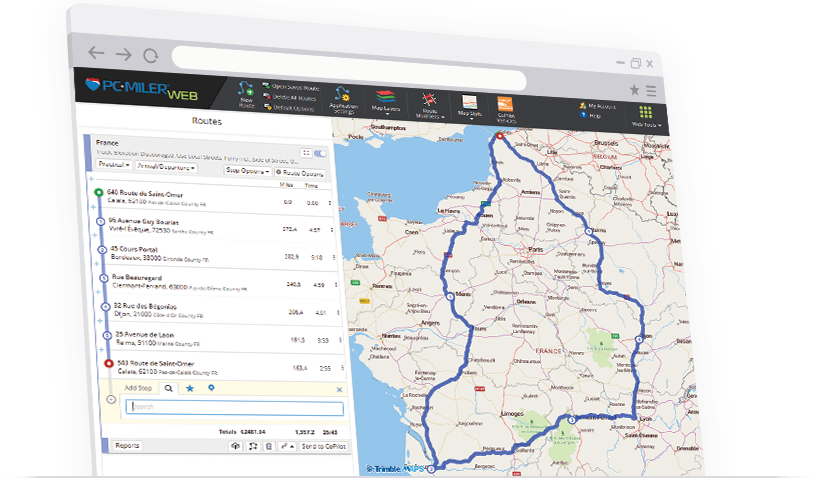Open the menu for the 543 Route de Saint-Omer stop
Viewport: 823px width, 488px height.
pos(342,368)
